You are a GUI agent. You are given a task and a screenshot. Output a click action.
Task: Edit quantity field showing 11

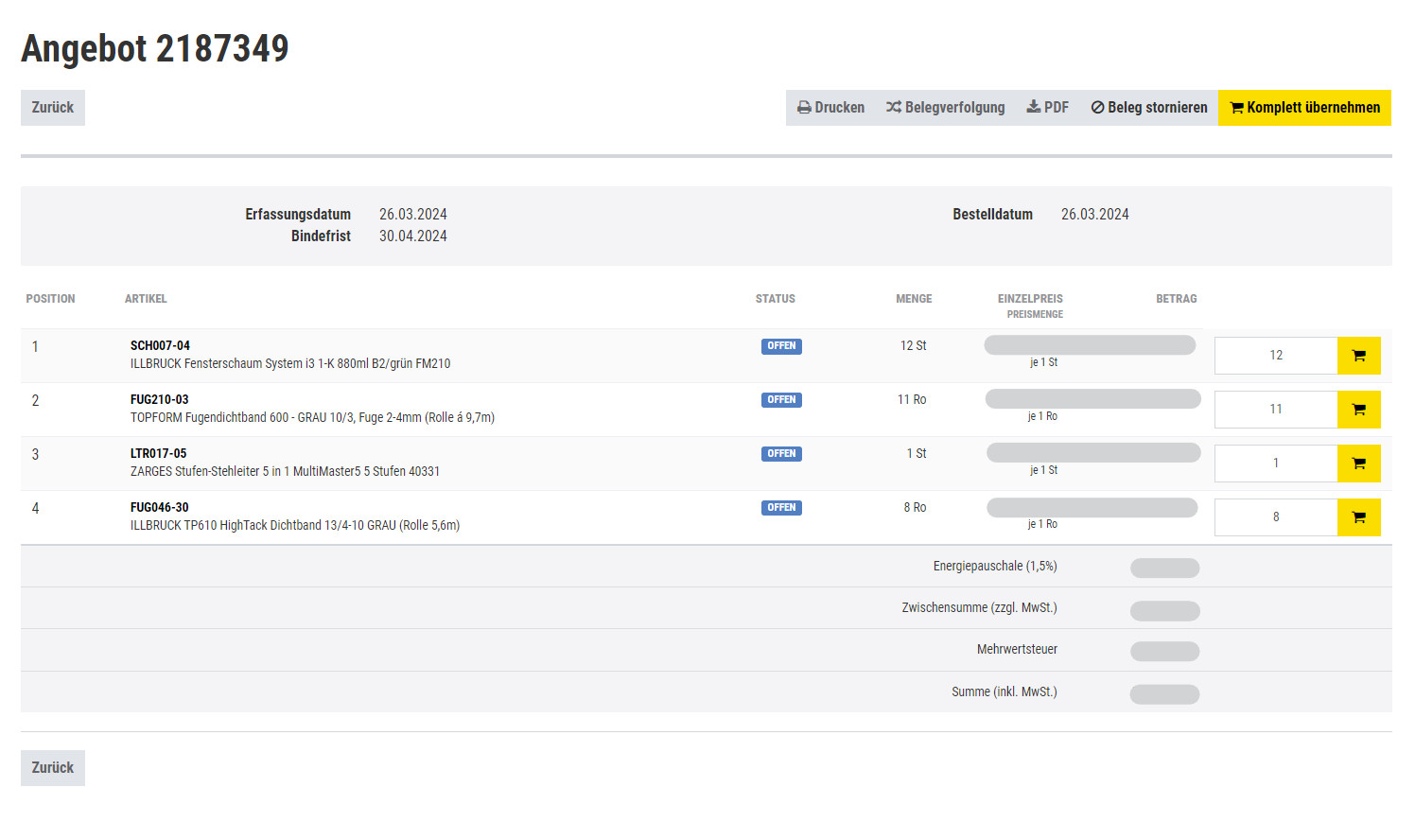[x=1275, y=410]
